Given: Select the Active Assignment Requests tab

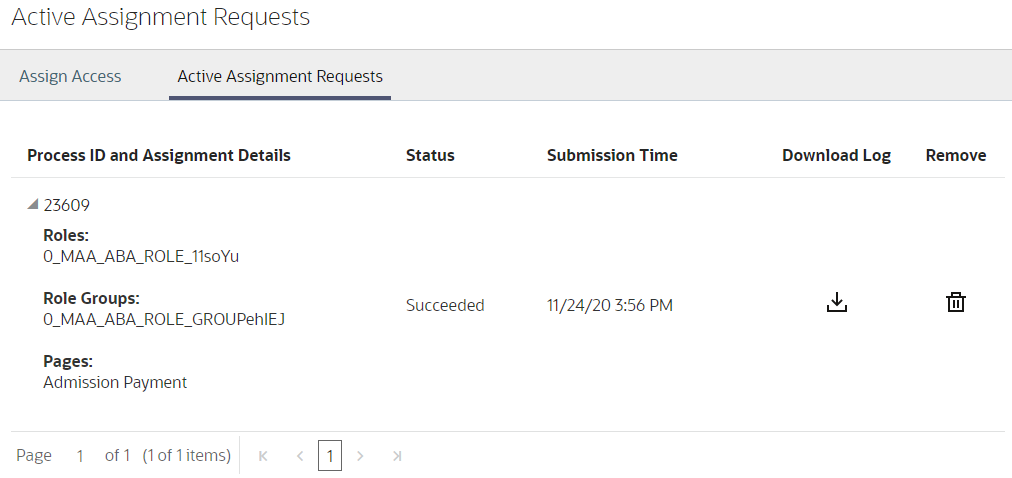Looking at the screenshot, I should [x=280, y=76].
